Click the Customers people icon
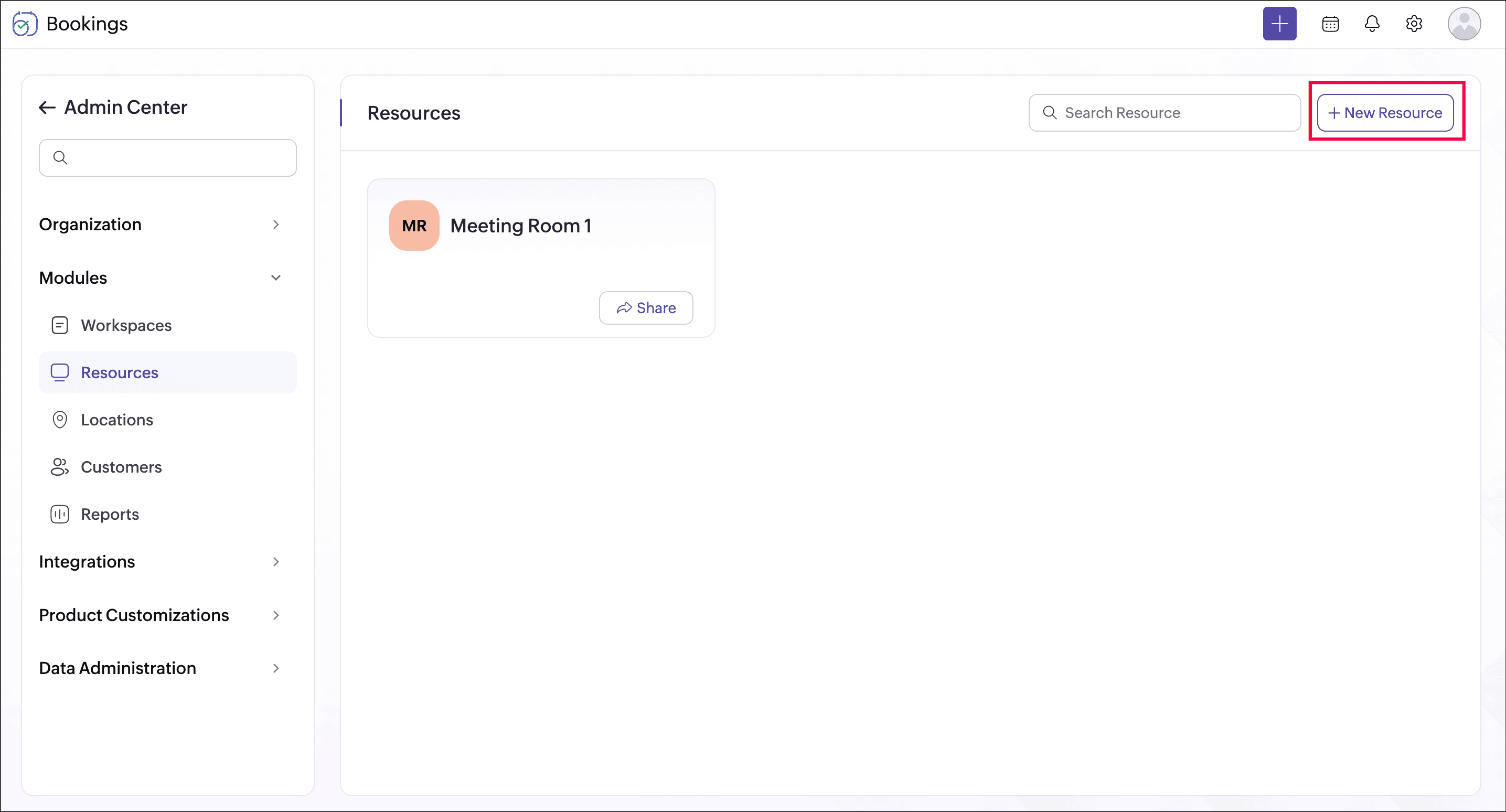This screenshot has width=1506, height=812. point(60,467)
